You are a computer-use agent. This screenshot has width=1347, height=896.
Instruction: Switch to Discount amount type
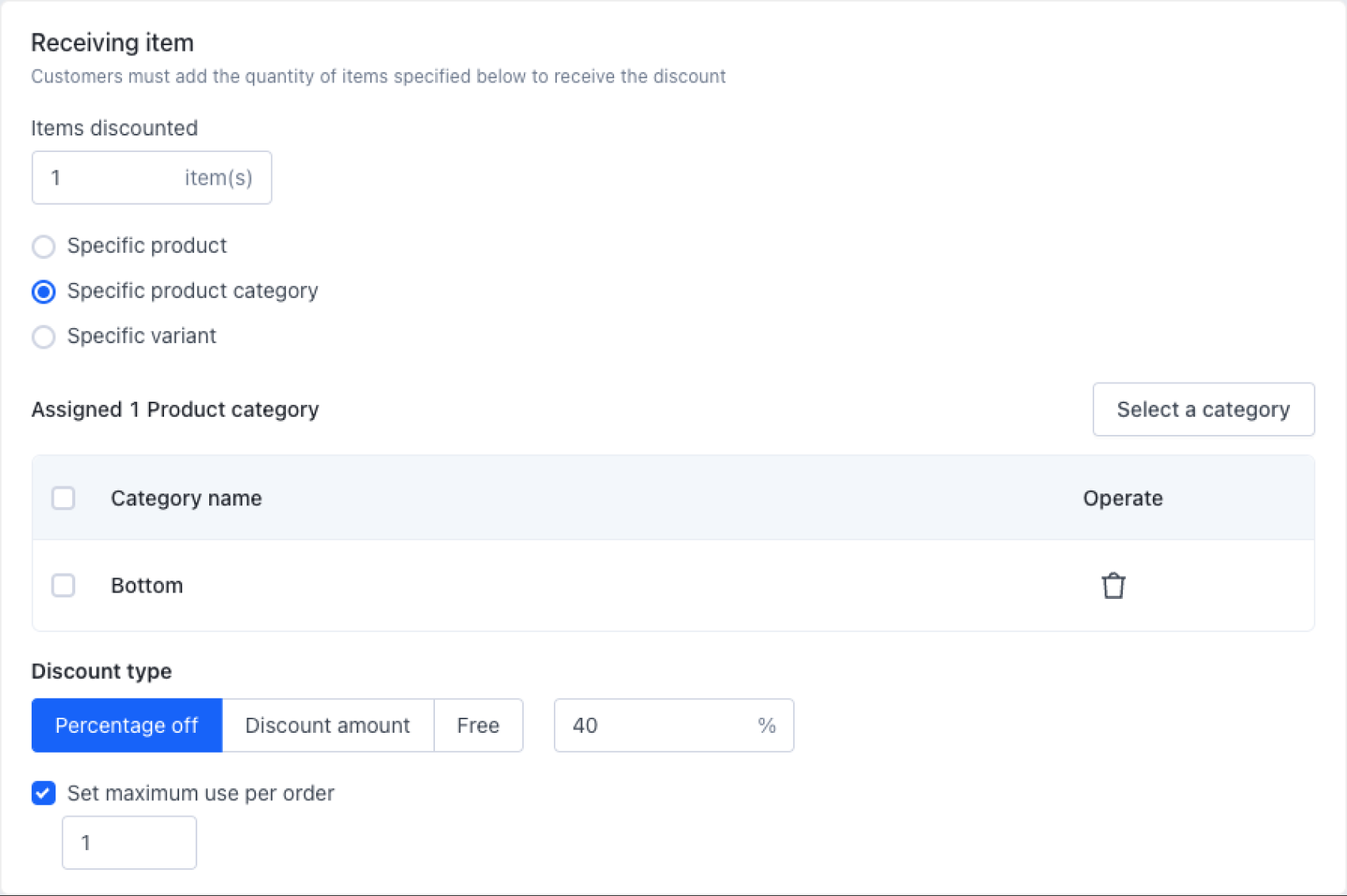pyautogui.click(x=327, y=726)
